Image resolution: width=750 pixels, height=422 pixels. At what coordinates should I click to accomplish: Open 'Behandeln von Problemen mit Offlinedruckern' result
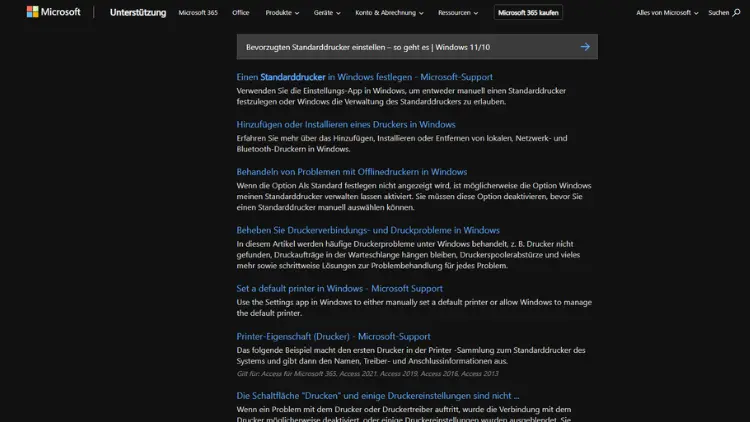[352, 172]
